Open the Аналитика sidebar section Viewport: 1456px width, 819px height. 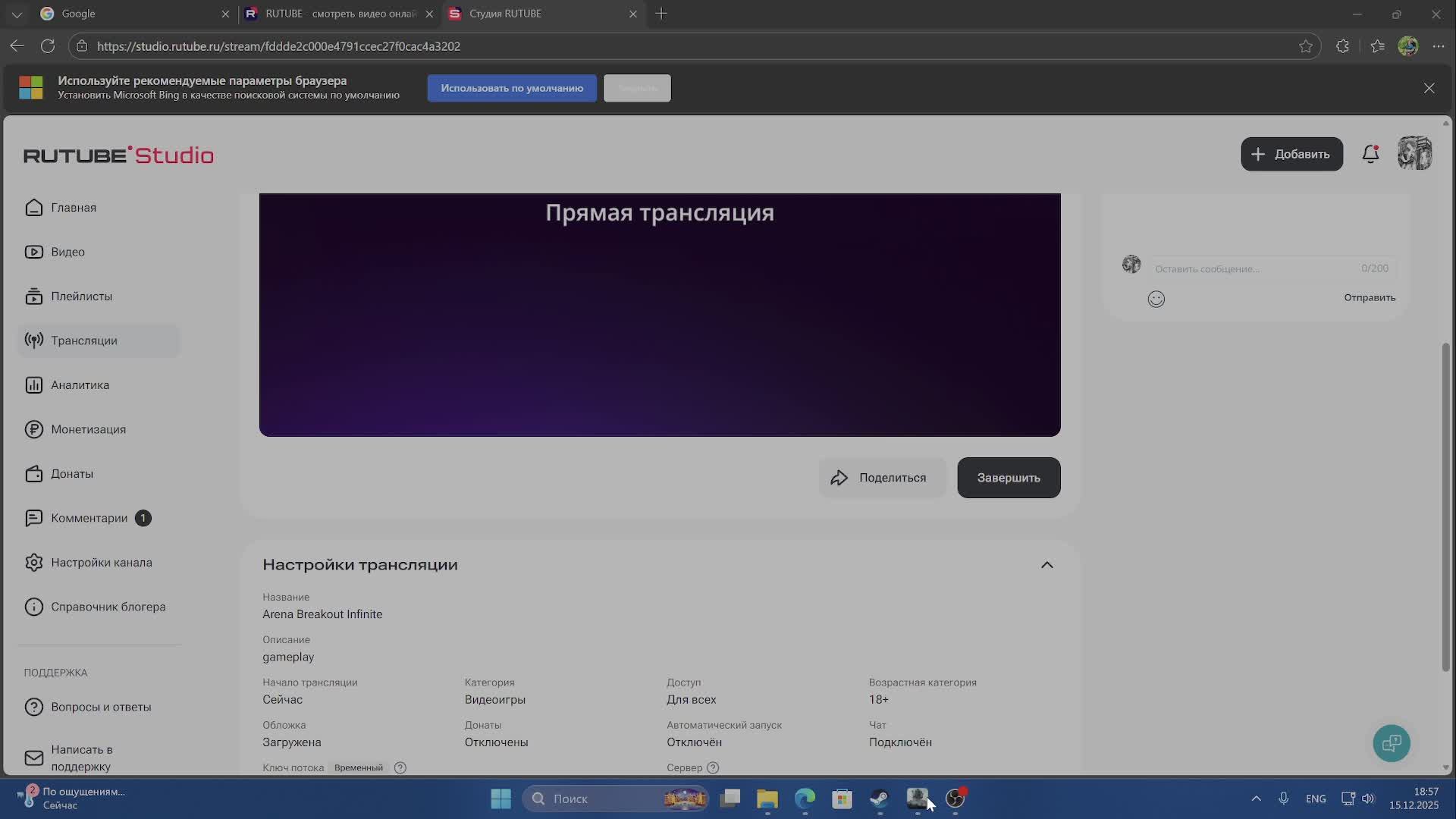pos(80,385)
